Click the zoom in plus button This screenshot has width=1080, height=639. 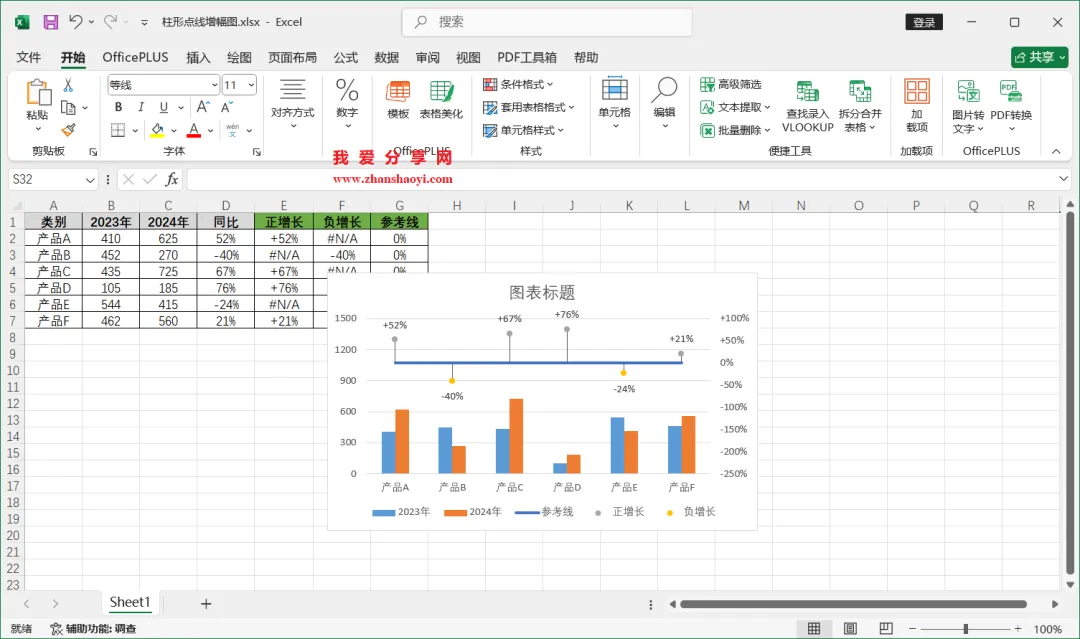[1017, 629]
